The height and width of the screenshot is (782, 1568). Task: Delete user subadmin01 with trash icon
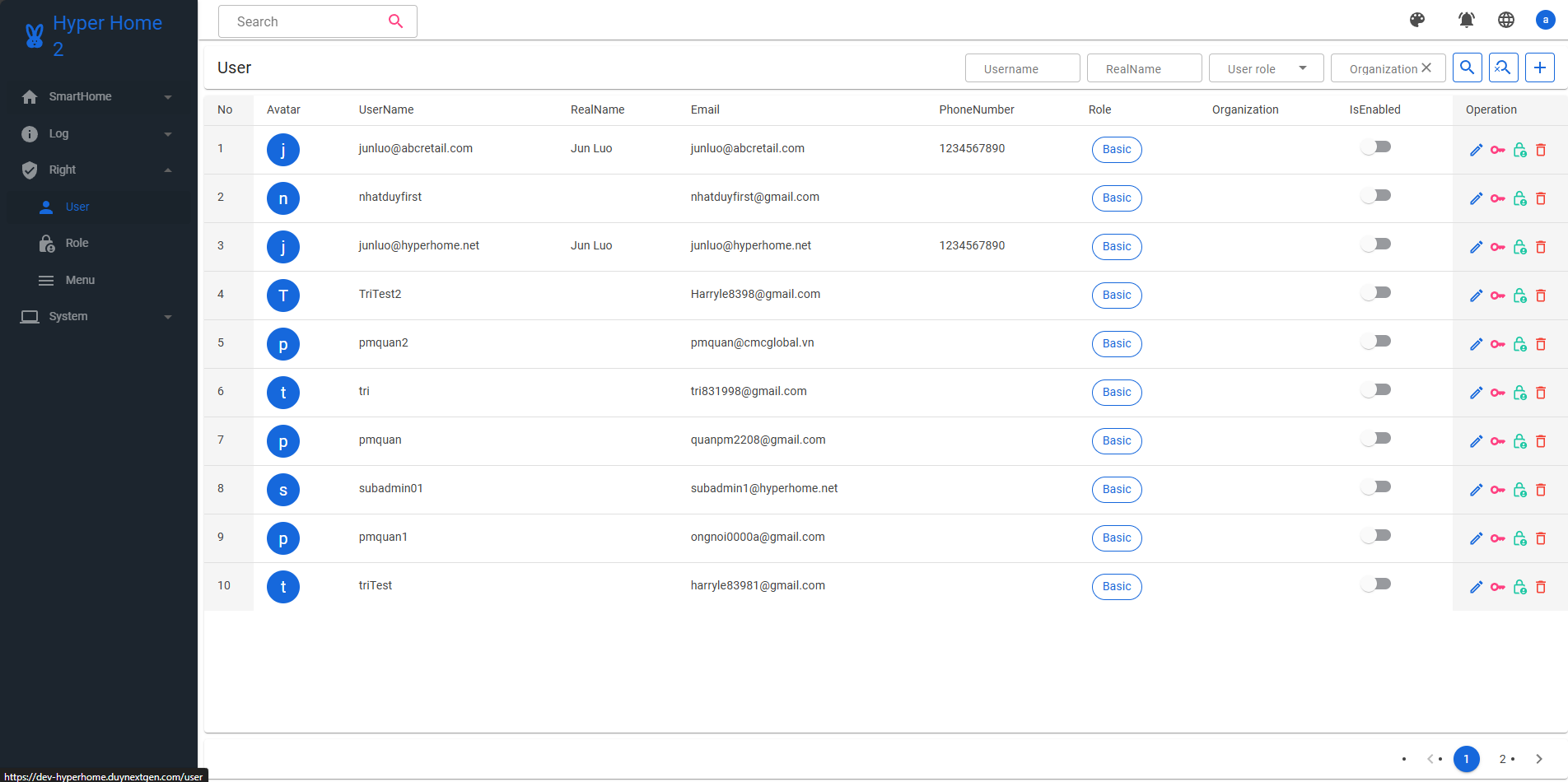[1541, 490]
